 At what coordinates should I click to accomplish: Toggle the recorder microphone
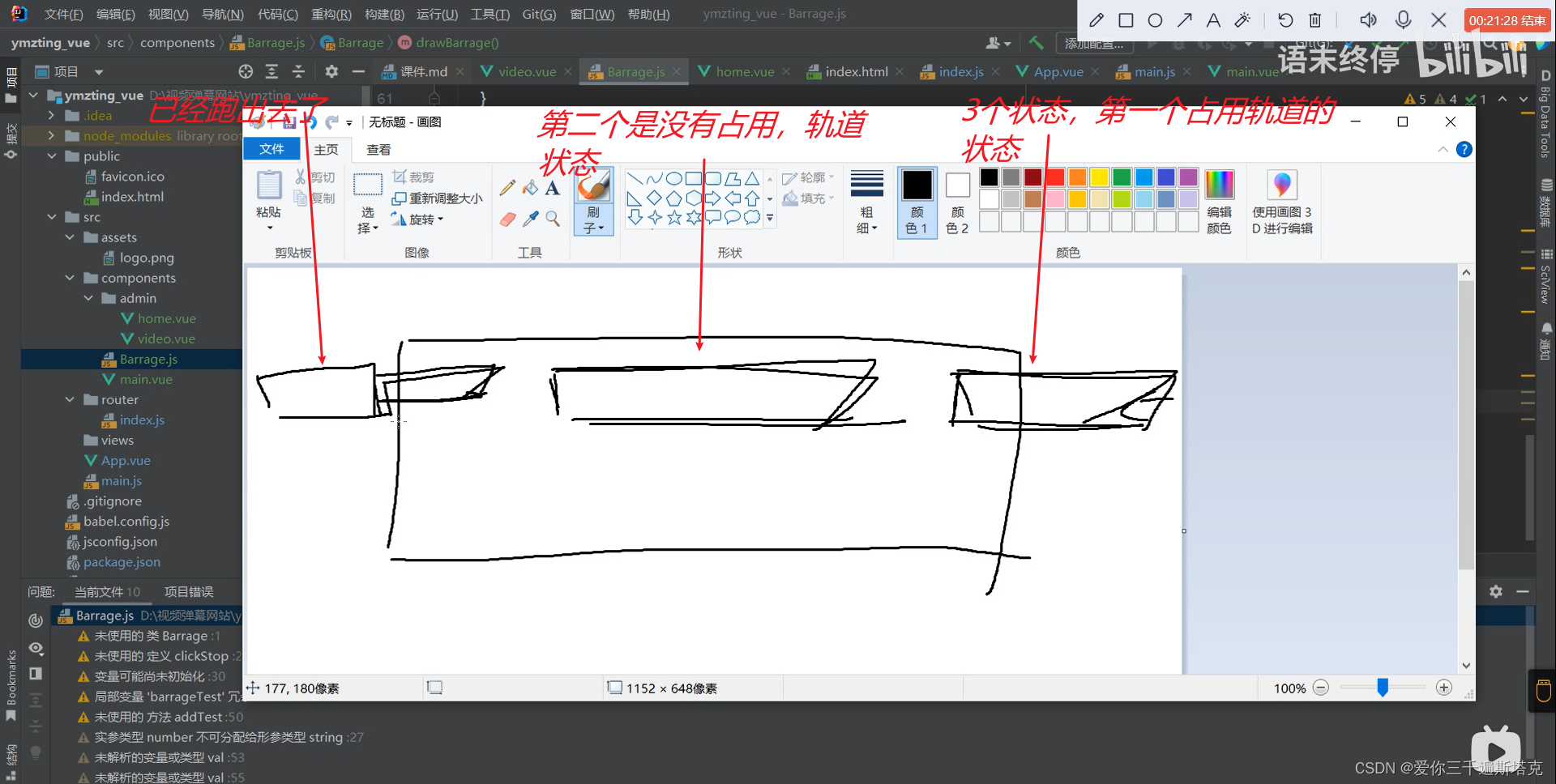1404,20
